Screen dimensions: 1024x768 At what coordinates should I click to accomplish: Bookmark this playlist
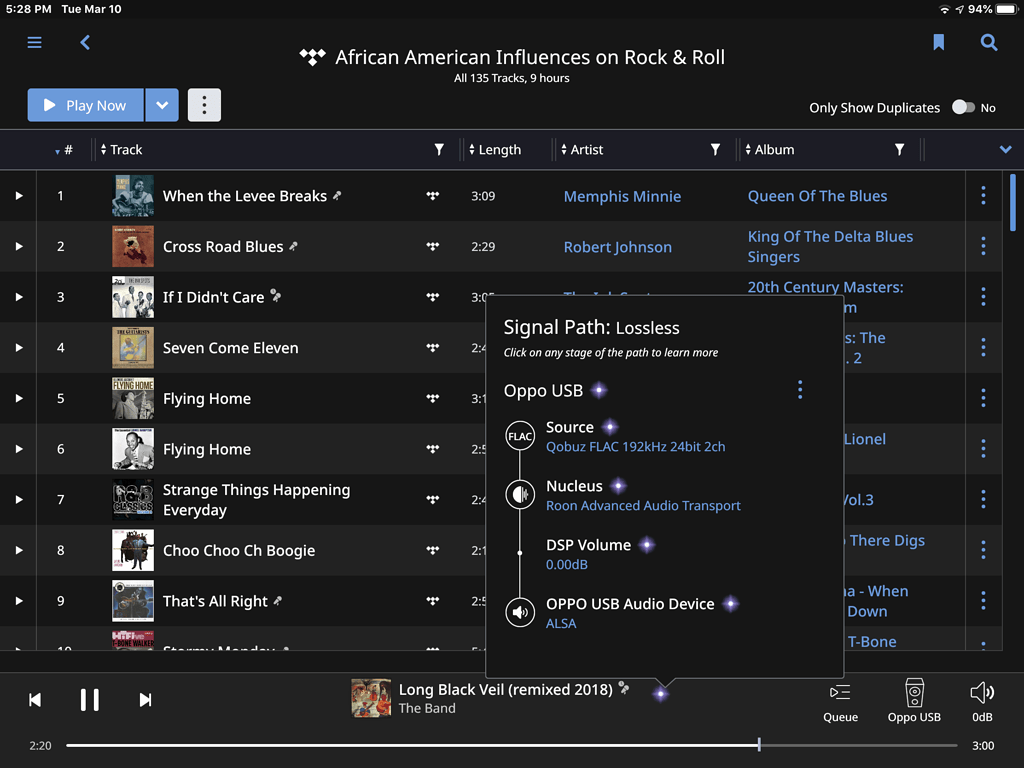pyautogui.click(x=937, y=43)
